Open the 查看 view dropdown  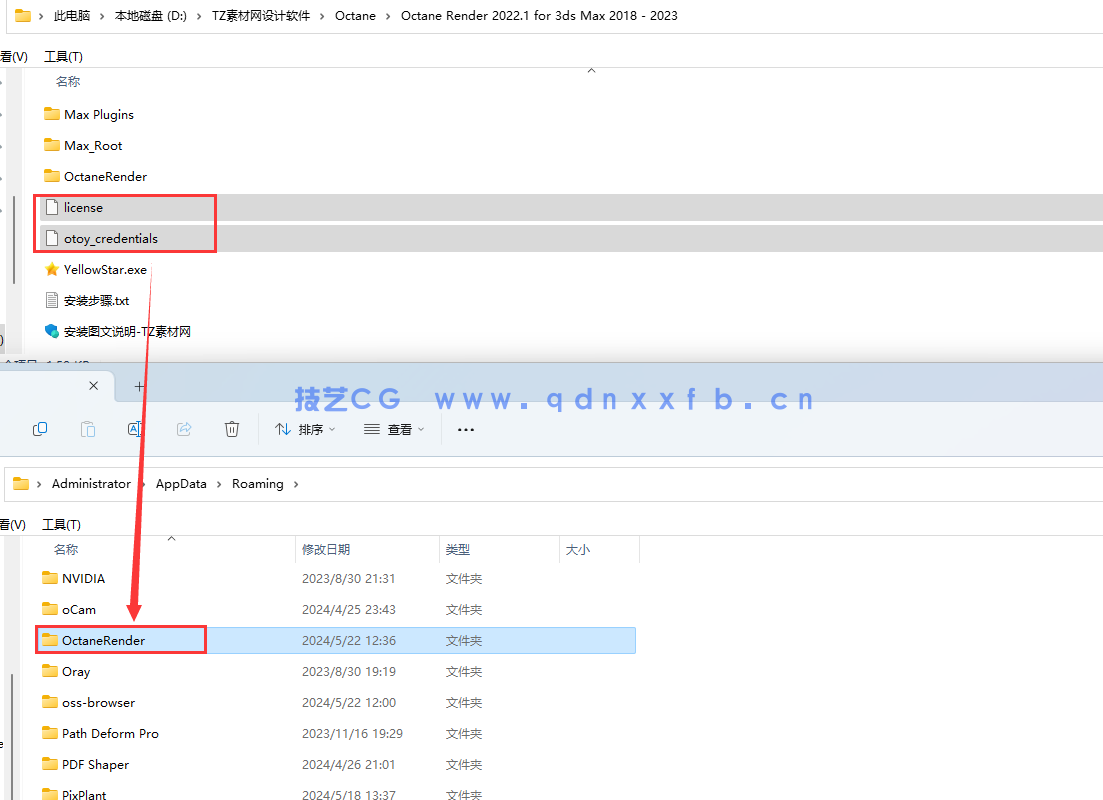click(394, 429)
